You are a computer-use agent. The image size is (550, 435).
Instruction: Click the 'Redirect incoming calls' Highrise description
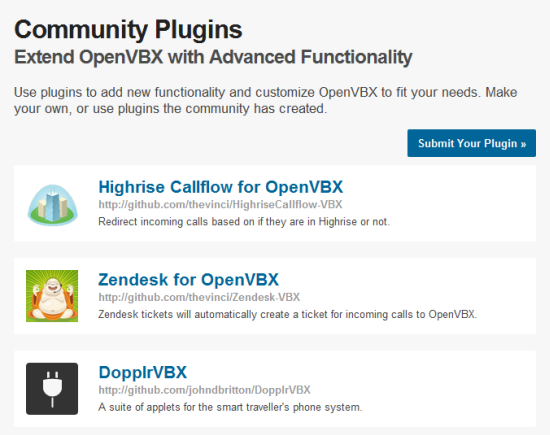[244, 222]
